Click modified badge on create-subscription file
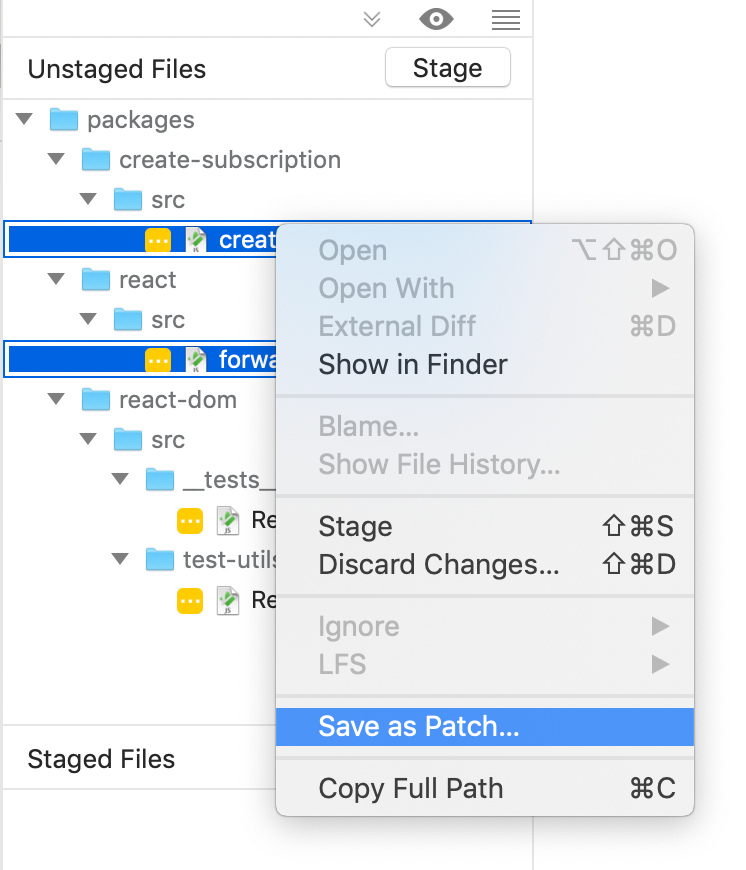Image resolution: width=746 pixels, height=870 pixels. (158, 240)
